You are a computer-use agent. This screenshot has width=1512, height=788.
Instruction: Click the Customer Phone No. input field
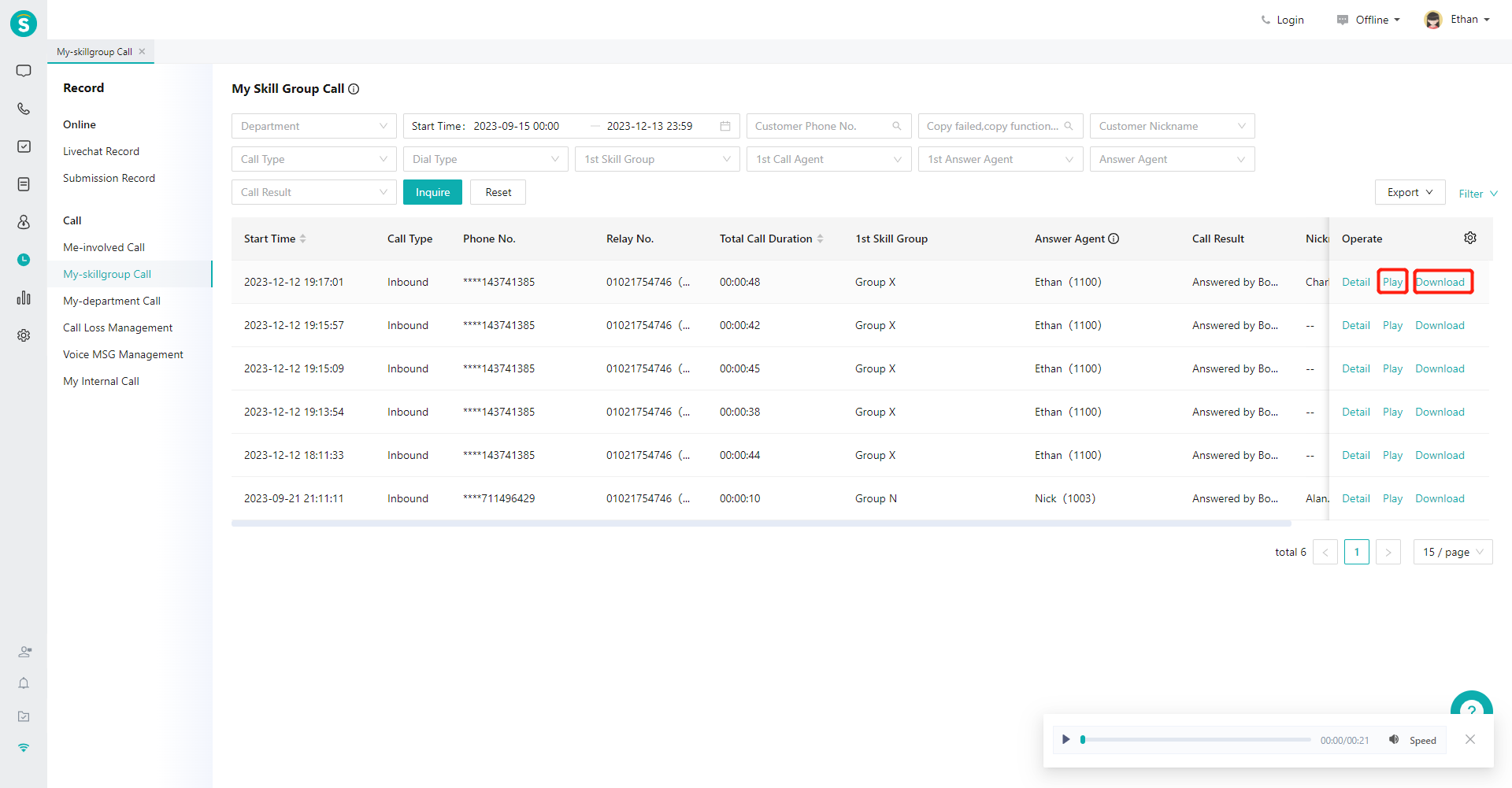(828, 126)
